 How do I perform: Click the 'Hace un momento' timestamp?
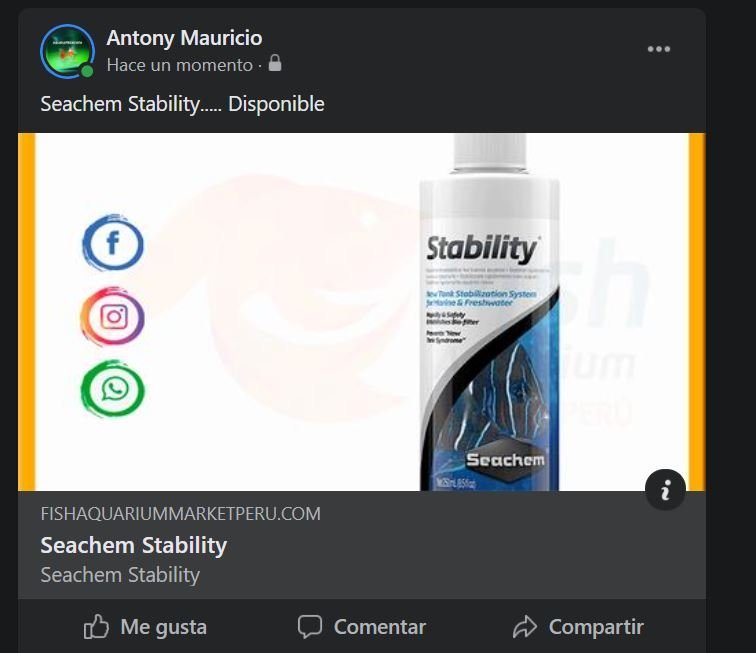pyautogui.click(x=180, y=65)
